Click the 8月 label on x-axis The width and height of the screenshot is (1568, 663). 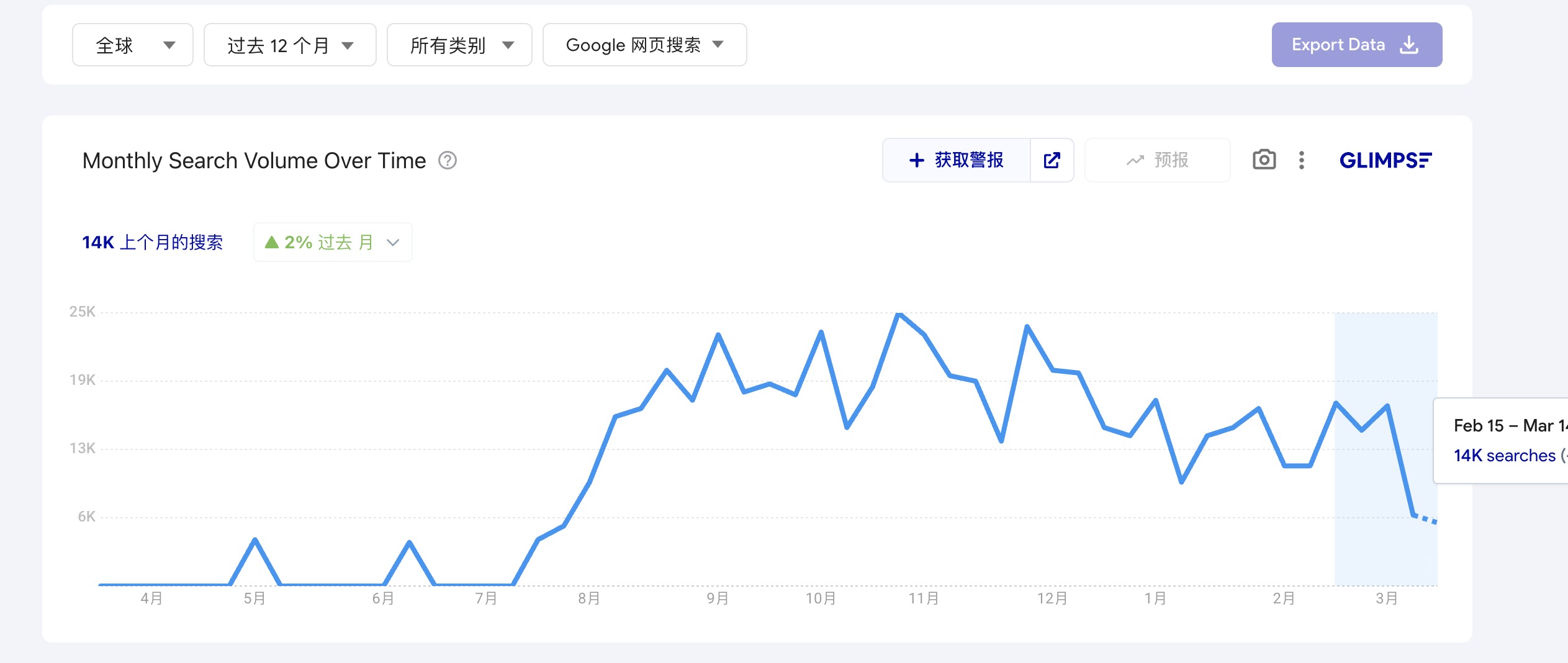tap(588, 598)
